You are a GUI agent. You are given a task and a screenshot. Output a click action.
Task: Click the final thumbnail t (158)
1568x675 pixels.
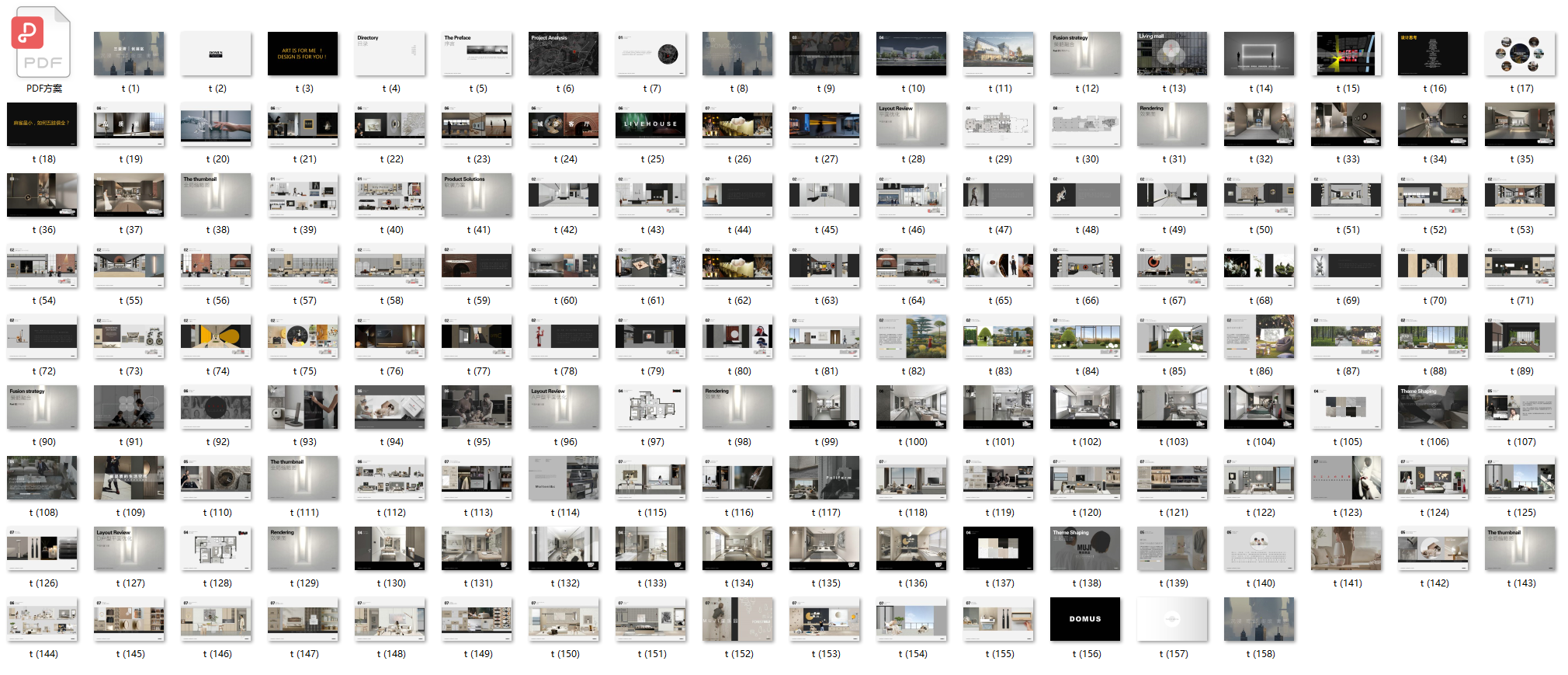click(x=1259, y=619)
